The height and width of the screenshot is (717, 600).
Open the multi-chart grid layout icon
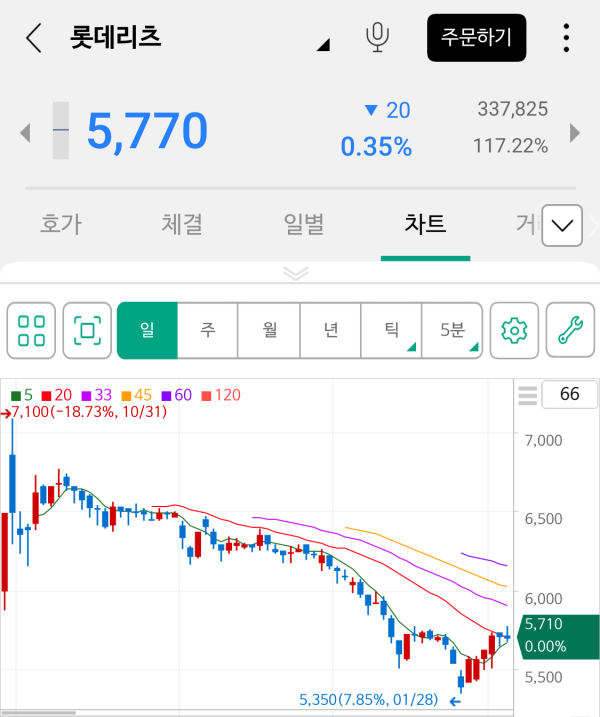[31, 330]
